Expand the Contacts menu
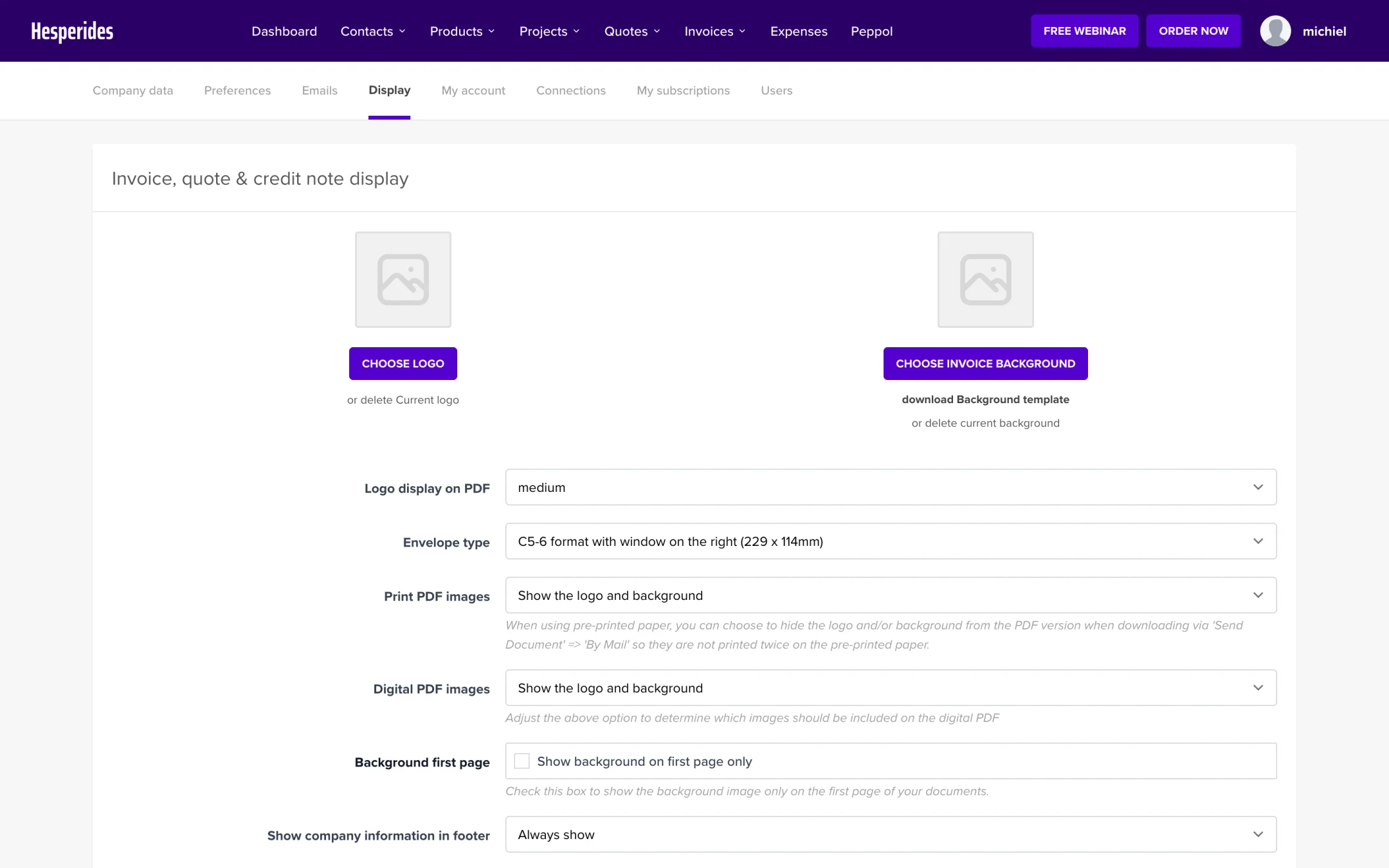The width and height of the screenshot is (1389, 868). pyautogui.click(x=373, y=31)
